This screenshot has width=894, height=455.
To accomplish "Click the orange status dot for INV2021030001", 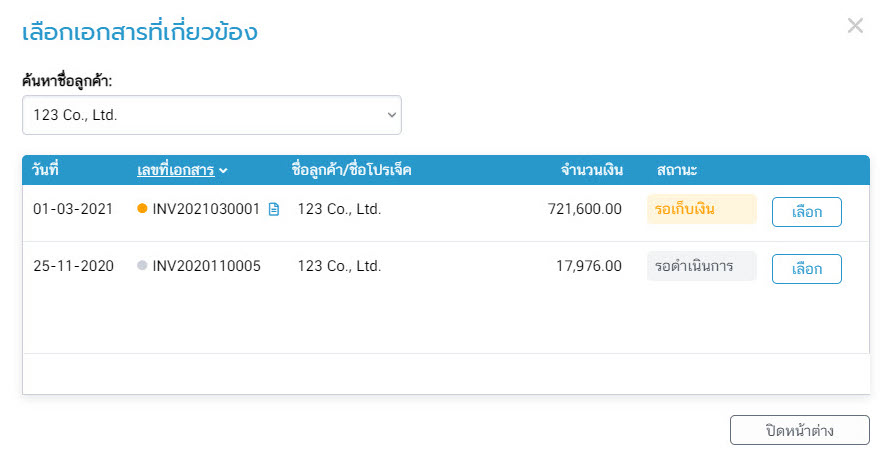I will tap(142, 210).
